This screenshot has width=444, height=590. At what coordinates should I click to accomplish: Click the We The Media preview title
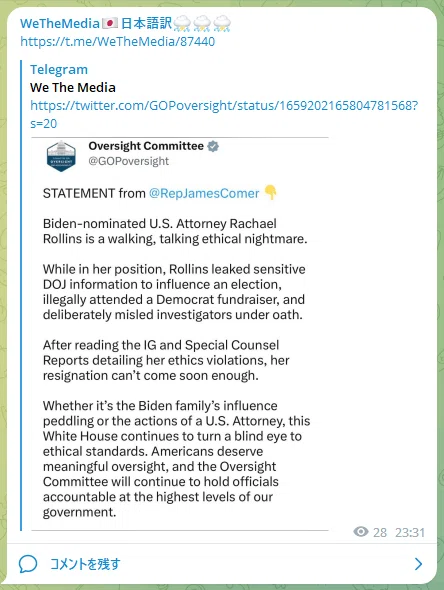(x=73, y=88)
